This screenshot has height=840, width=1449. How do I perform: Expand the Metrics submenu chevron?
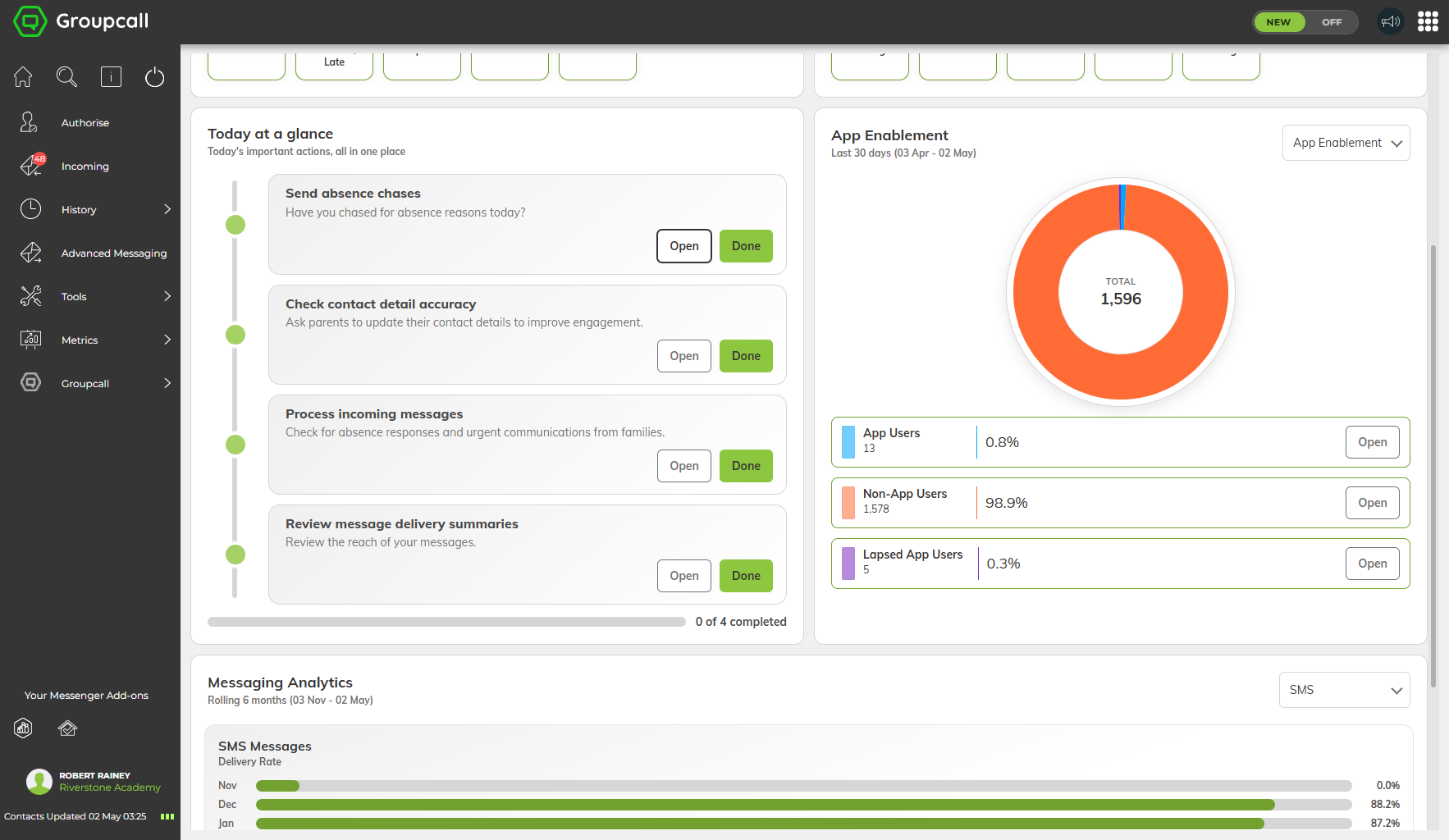[x=167, y=340]
